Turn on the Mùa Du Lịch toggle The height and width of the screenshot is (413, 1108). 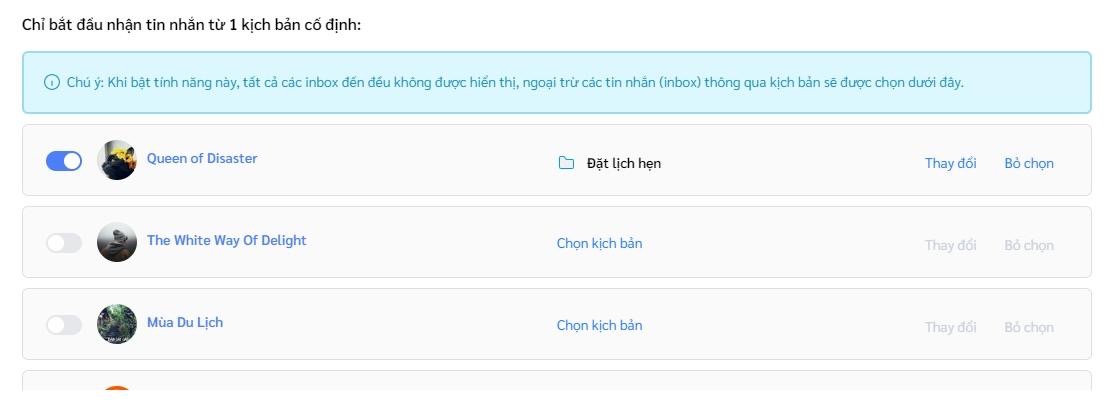(64, 325)
